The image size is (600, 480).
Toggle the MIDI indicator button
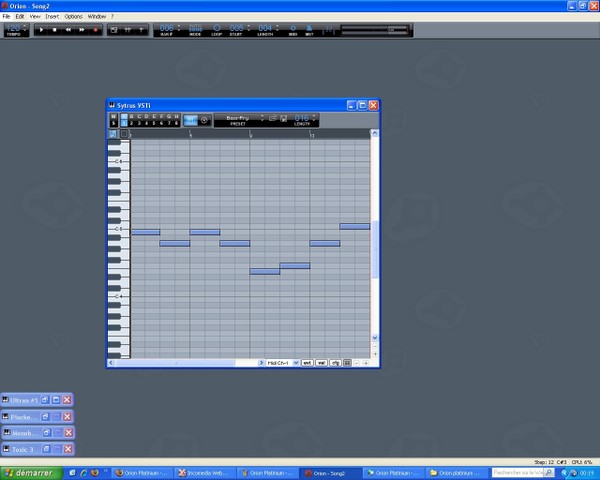point(293,29)
